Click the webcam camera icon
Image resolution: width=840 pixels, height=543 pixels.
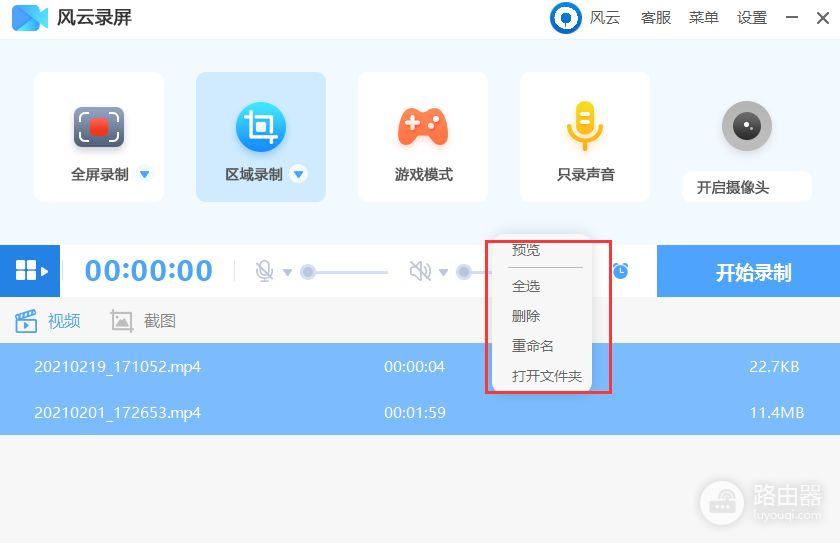coord(747,127)
